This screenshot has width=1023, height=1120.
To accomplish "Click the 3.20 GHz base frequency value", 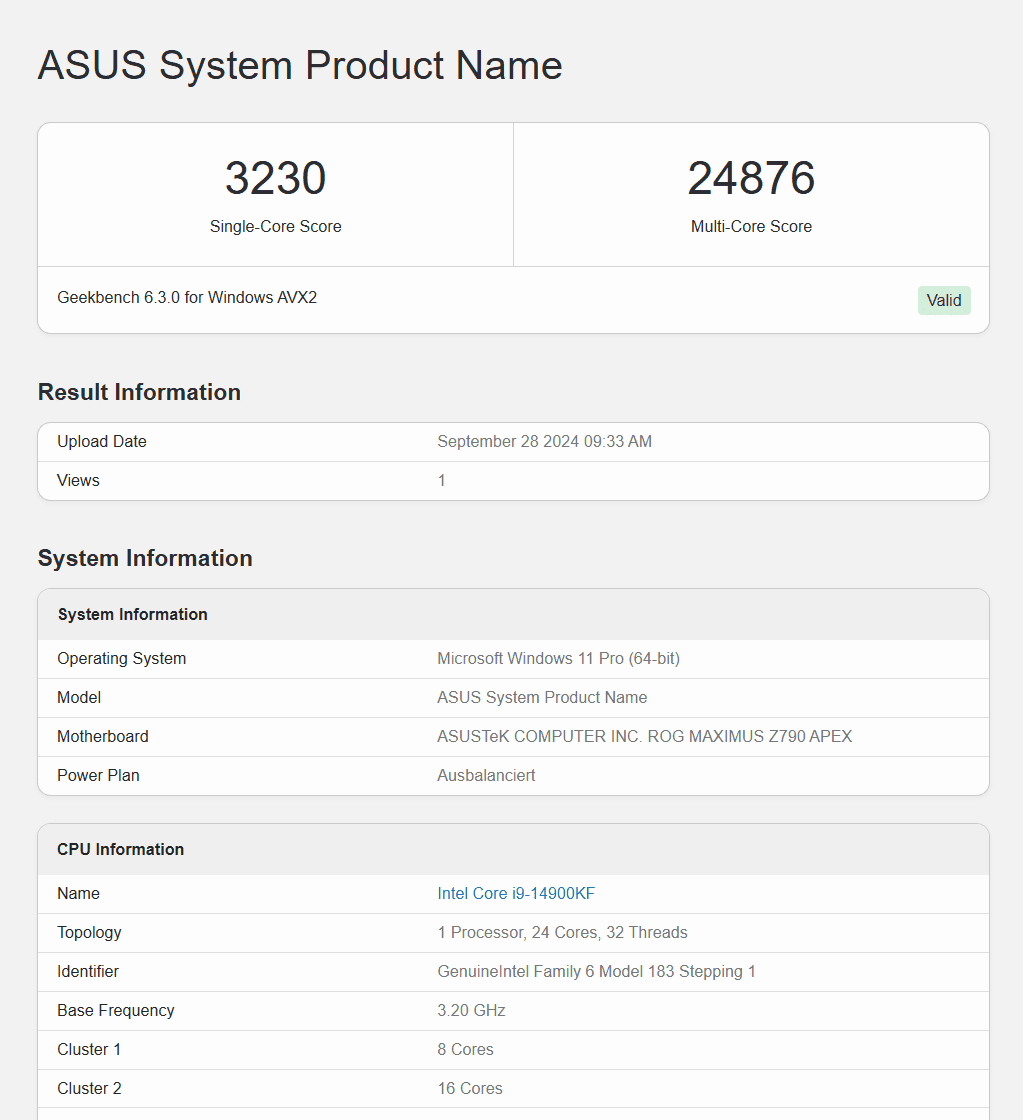I will coord(471,1010).
